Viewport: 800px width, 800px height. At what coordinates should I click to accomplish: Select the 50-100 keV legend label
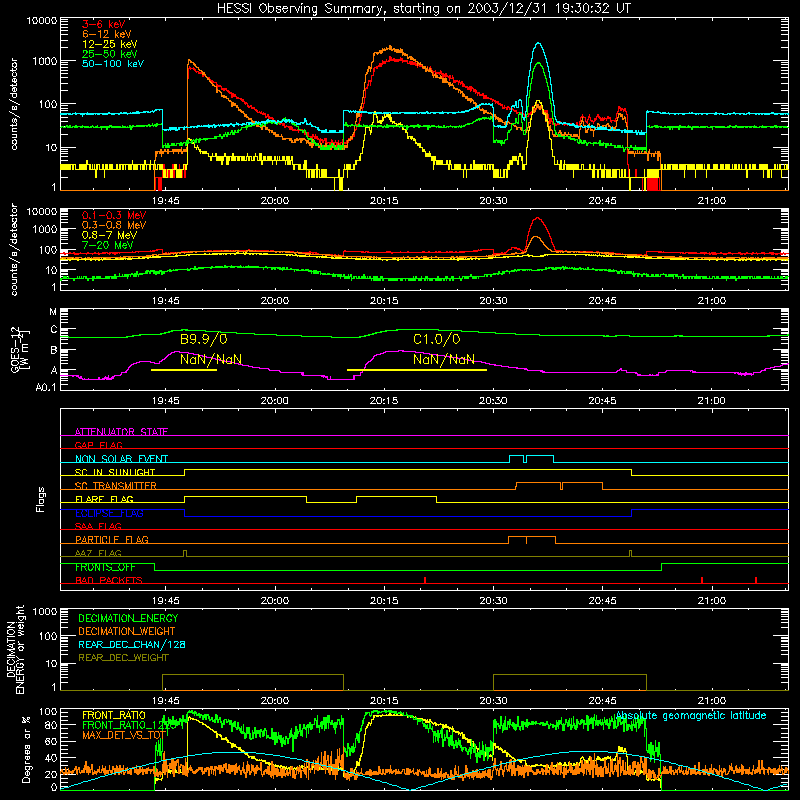point(113,64)
